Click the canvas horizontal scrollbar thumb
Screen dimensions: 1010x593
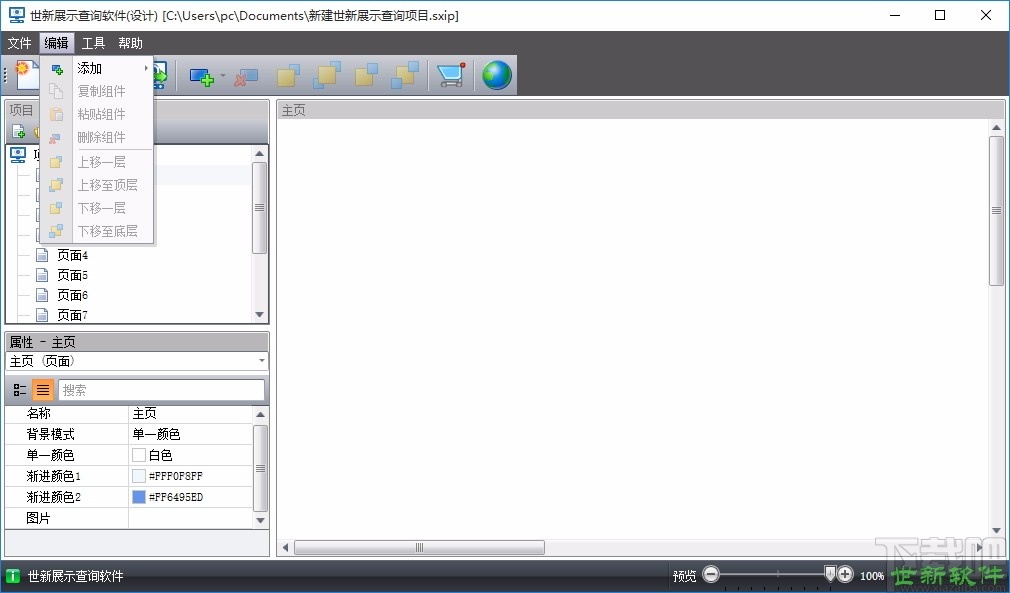(419, 548)
